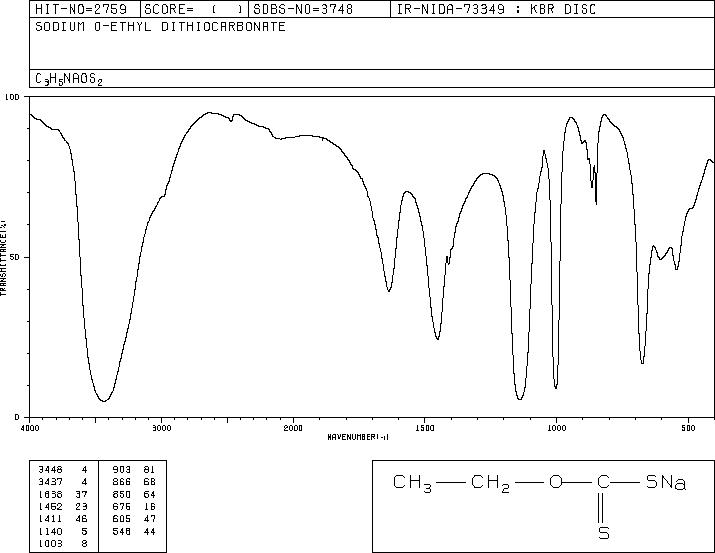The height and width of the screenshot is (553, 715).
Task: Click the HIT-NO=2759 header cell
Action: (x=85, y=9)
